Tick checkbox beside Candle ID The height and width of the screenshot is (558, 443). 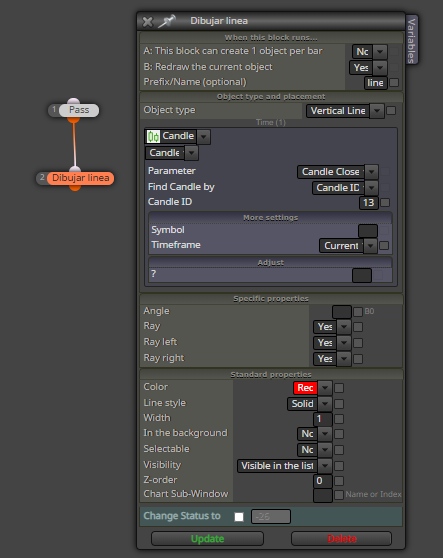(385, 202)
